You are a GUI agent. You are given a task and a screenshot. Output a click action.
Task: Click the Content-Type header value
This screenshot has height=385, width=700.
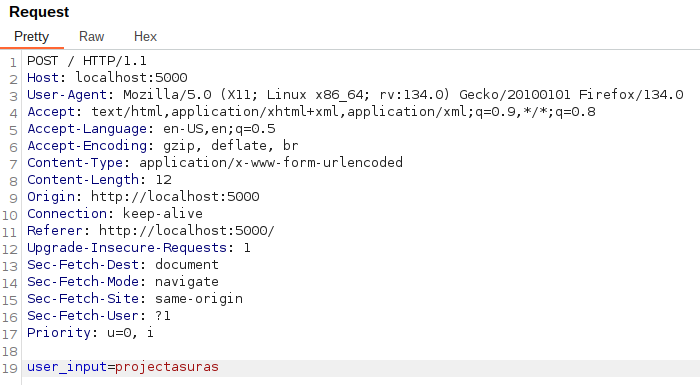(271, 163)
